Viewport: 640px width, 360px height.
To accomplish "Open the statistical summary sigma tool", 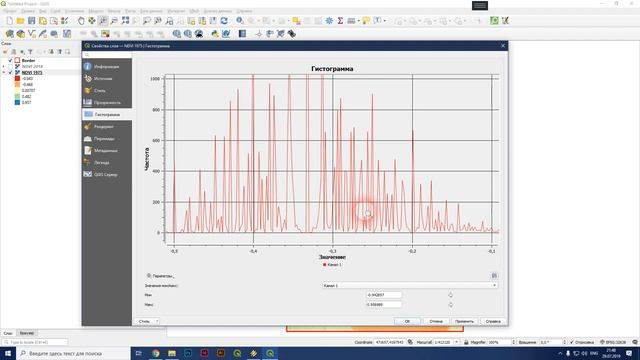I will 340,20.
